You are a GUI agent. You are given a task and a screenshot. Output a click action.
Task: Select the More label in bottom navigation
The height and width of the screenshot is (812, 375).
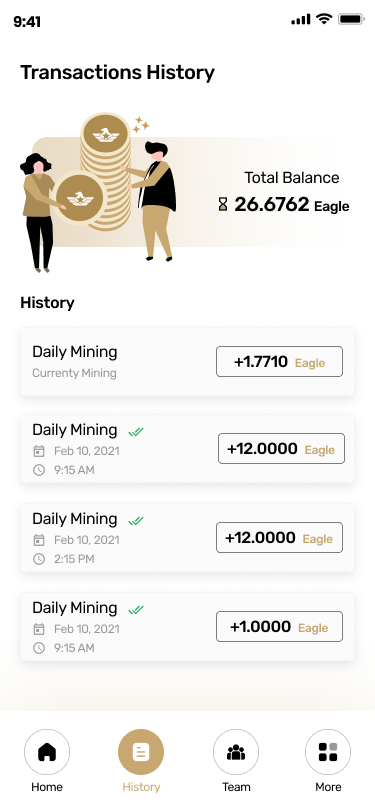point(328,787)
